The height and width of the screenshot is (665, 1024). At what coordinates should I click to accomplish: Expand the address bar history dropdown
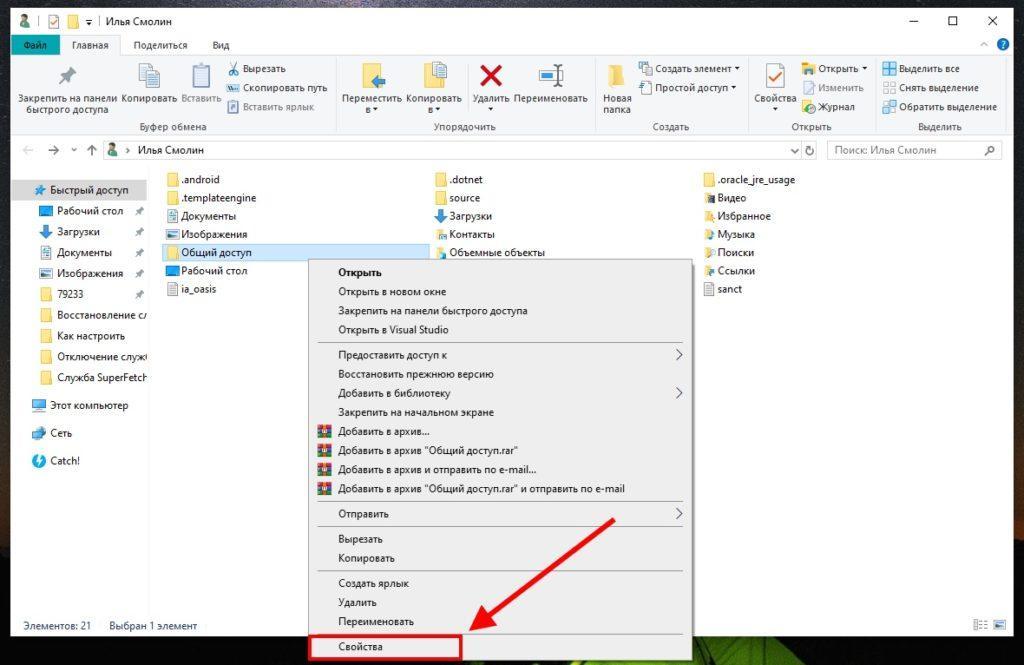[x=794, y=150]
